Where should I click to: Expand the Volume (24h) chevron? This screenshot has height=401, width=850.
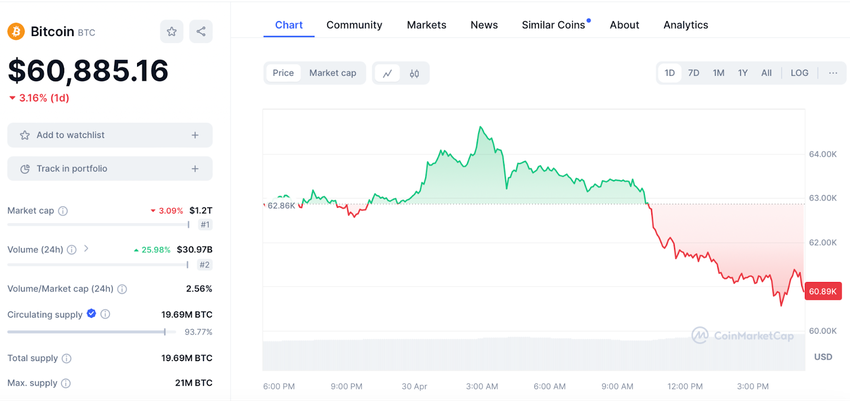(x=86, y=248)
